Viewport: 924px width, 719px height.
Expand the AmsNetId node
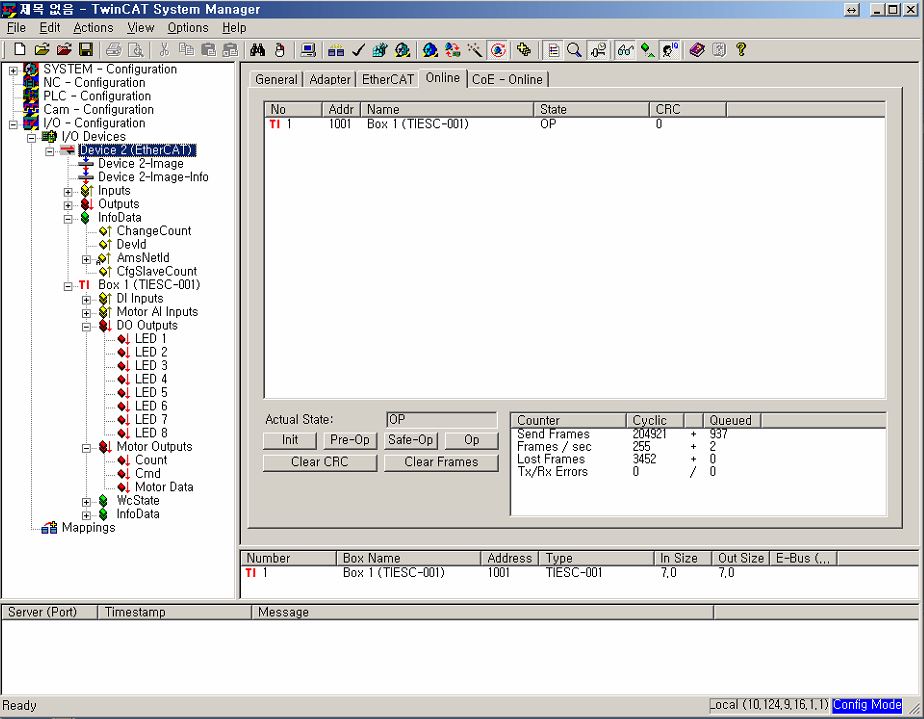pyautogui.click(x=87, y=259)
